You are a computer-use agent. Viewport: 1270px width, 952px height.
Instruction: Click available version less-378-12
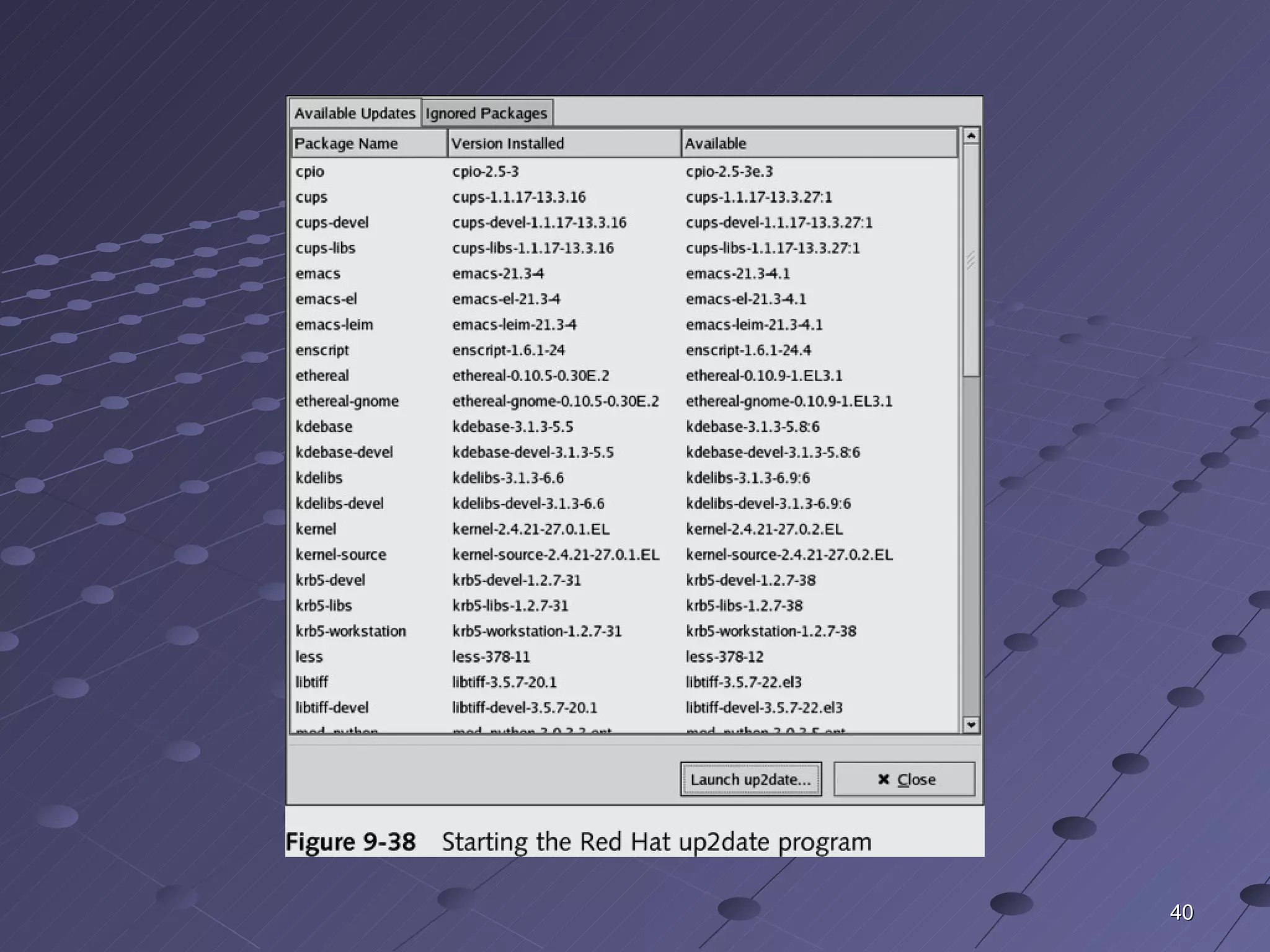(724, 656)
